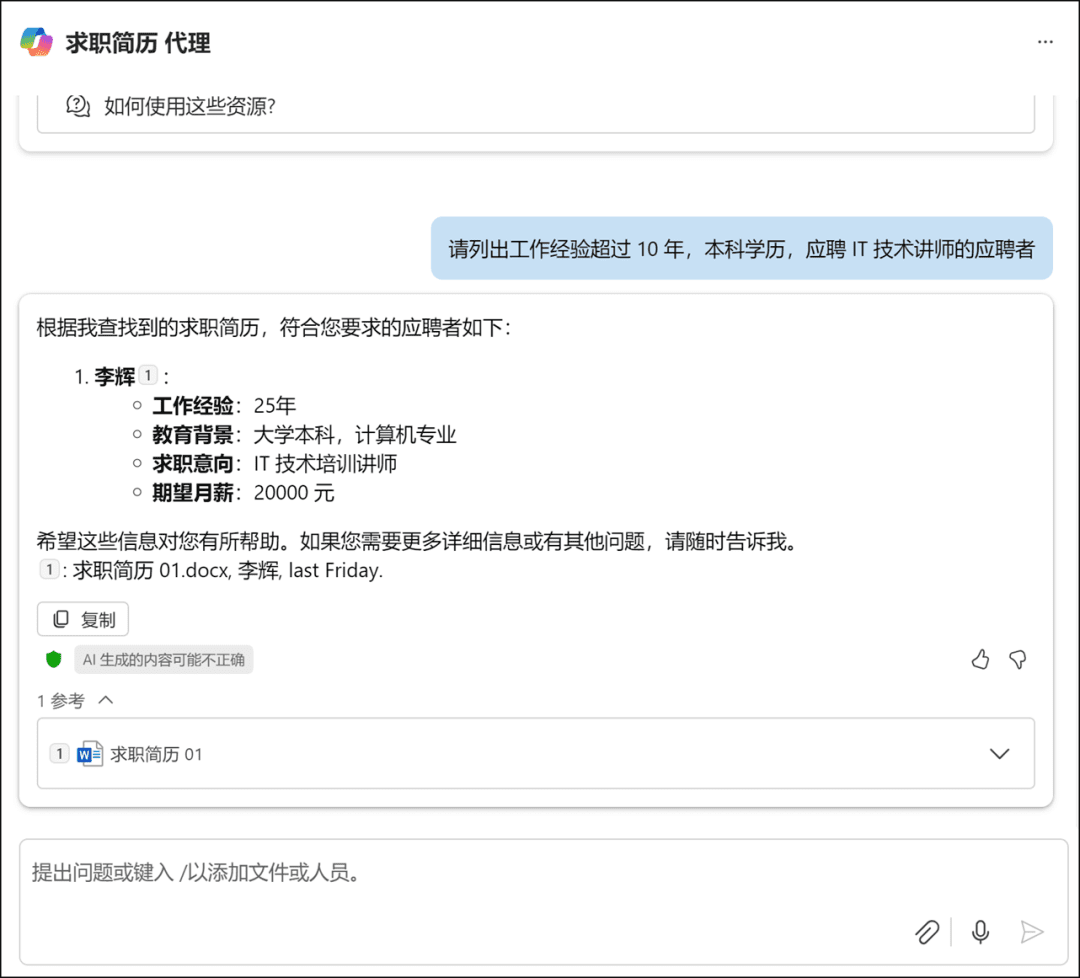Click the Copilot logo icon

37,42
